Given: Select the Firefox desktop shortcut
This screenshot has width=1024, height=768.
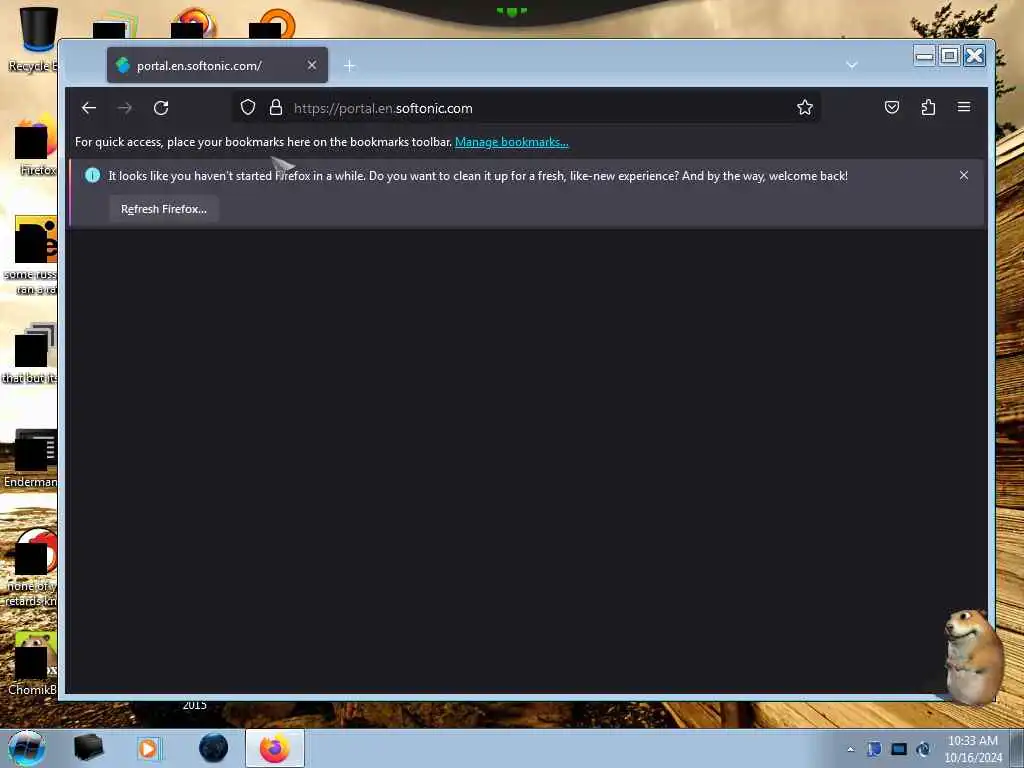Looking at the screenshot, I should tap(36, 147).
